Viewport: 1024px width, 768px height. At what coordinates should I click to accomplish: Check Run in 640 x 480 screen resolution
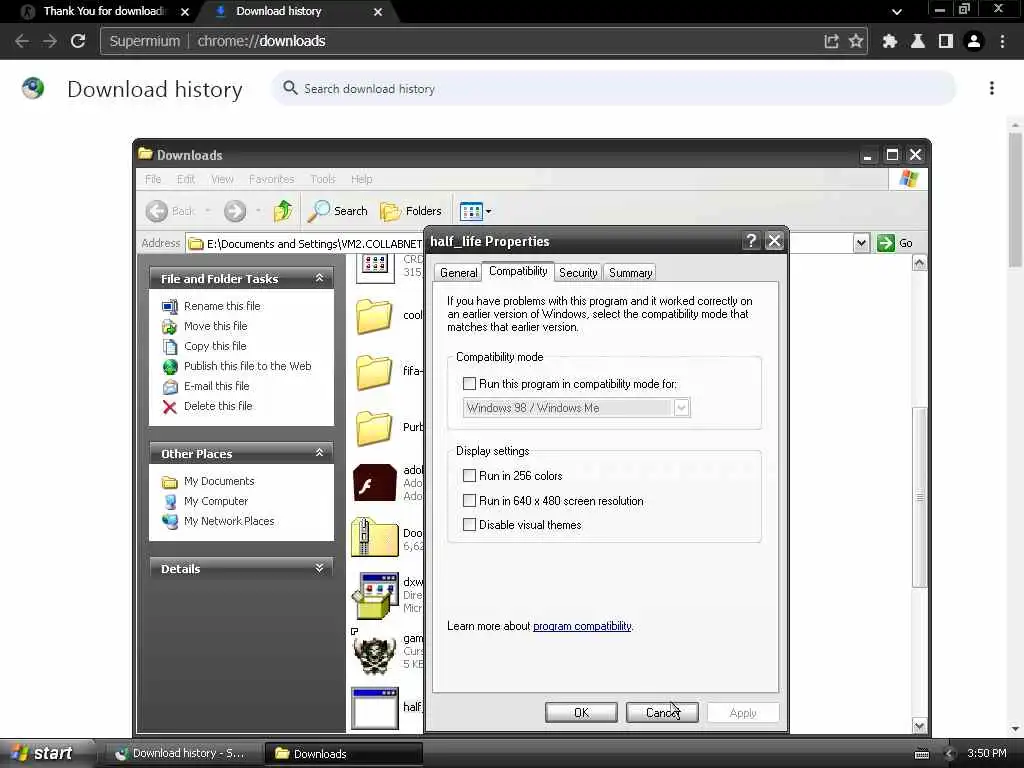pos(469,500)
